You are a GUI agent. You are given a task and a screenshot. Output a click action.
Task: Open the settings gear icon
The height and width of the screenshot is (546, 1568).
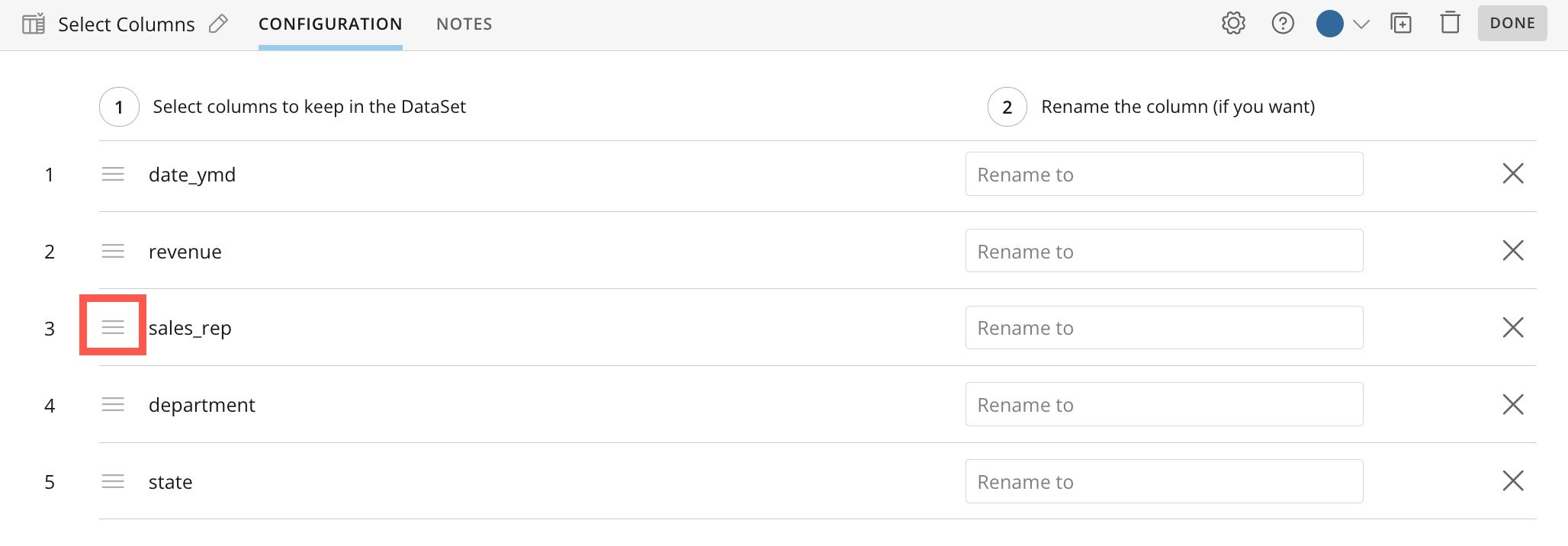tap(1233, 24)
